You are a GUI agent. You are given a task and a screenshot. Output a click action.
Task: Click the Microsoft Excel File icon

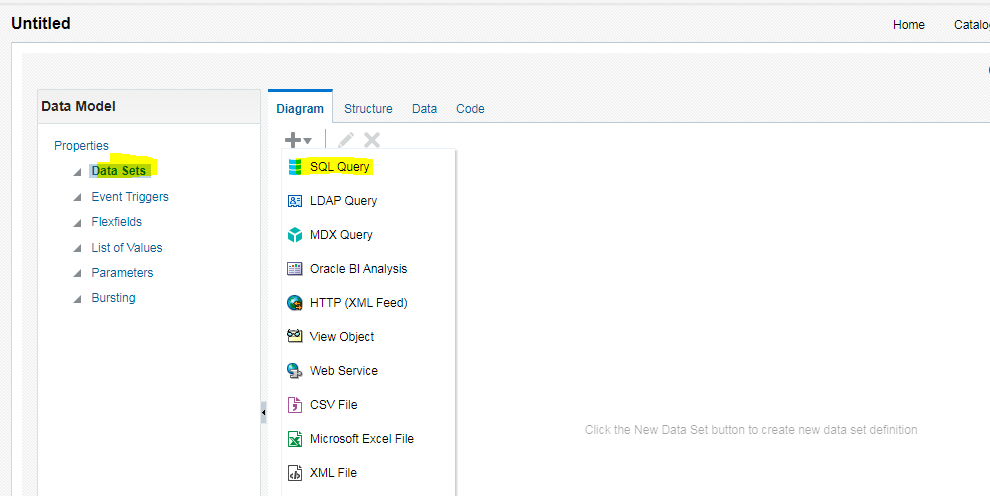295,439
